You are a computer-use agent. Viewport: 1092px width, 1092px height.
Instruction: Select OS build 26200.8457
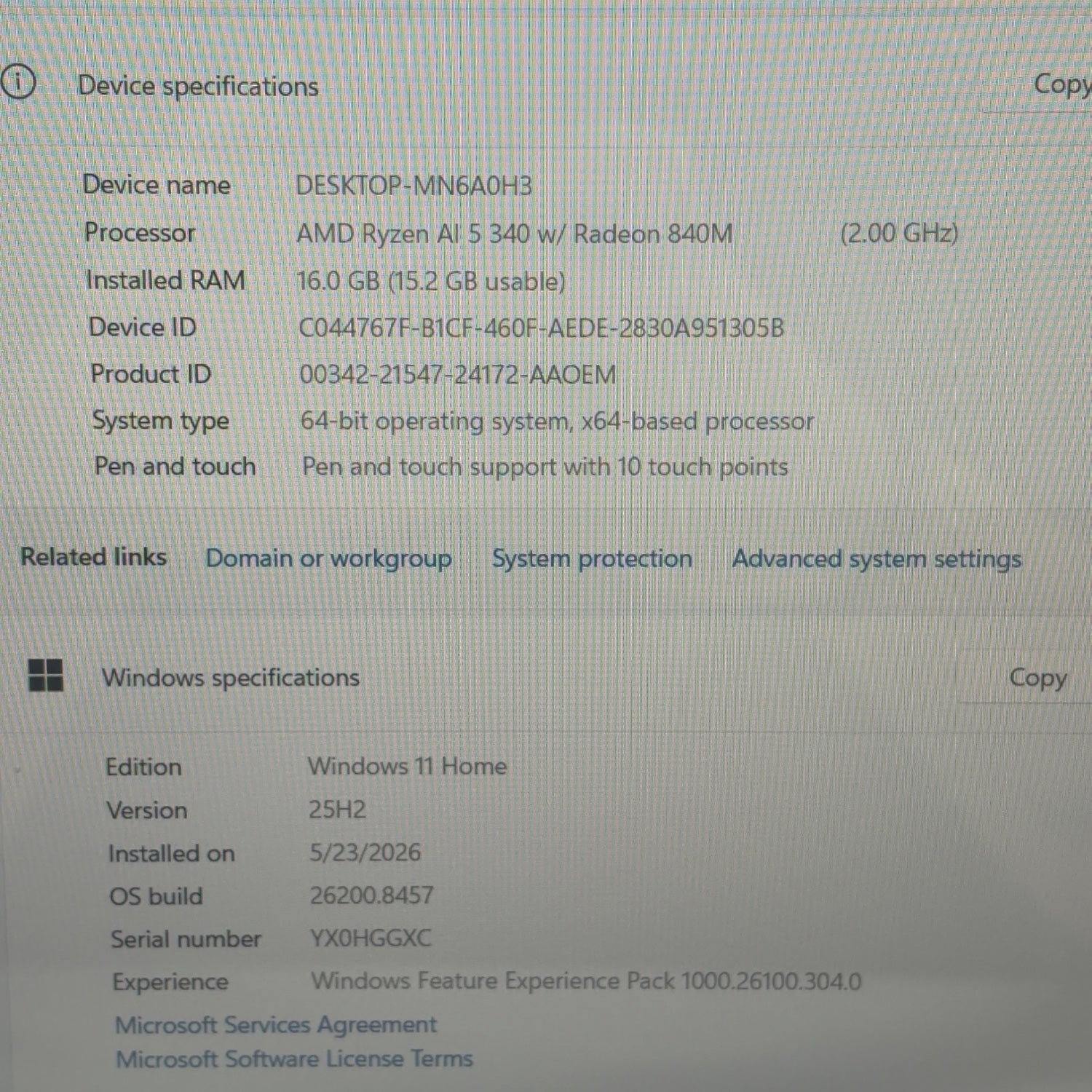(371, 895)
